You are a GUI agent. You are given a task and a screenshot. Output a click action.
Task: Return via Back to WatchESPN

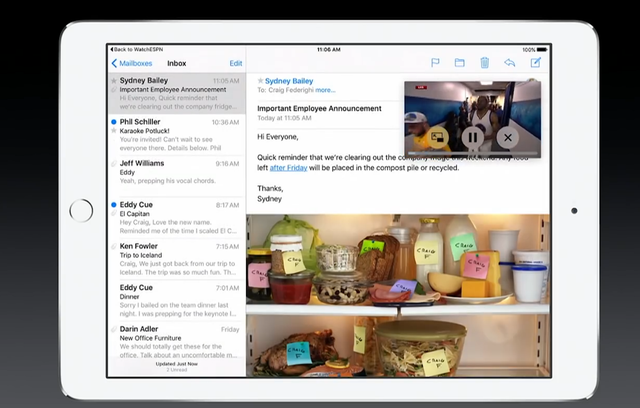click(x=137, y=49)
